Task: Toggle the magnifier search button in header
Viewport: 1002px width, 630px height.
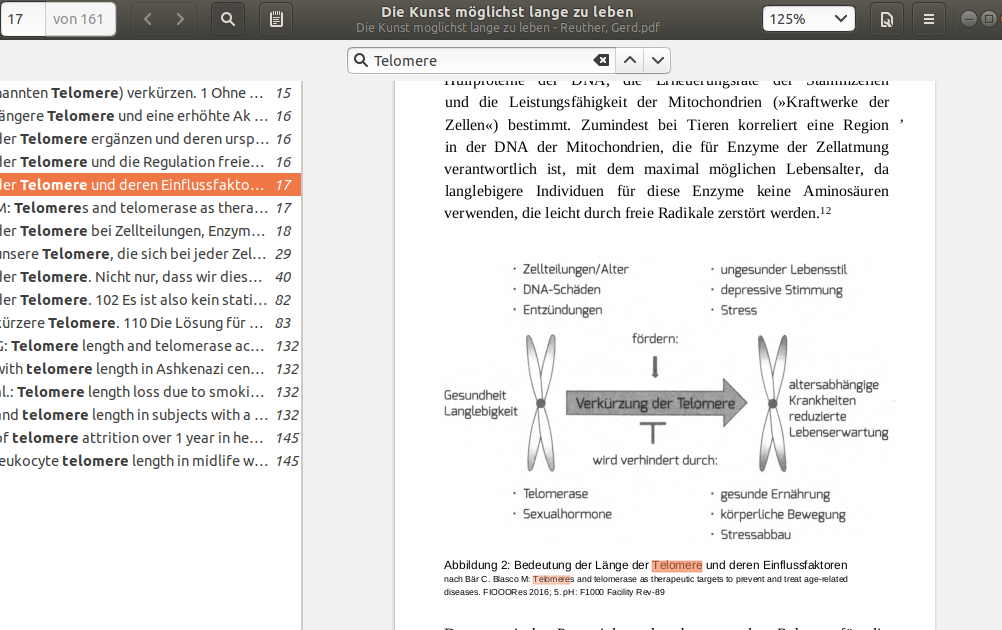Action: point(228,19)
